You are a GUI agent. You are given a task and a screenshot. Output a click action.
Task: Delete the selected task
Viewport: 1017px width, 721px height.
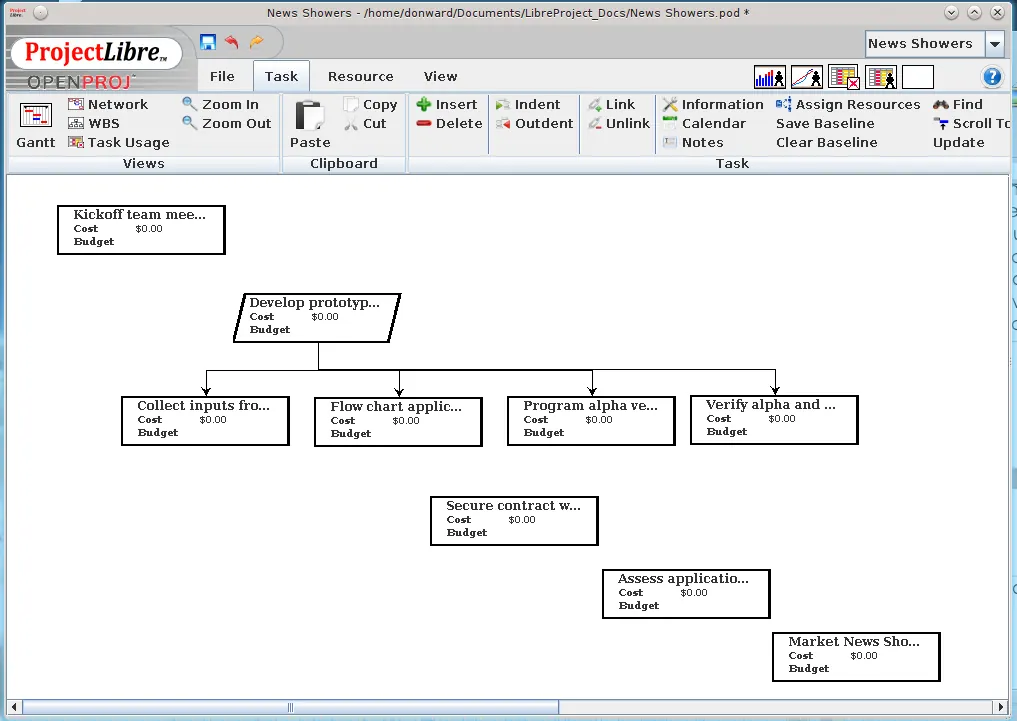449,123
